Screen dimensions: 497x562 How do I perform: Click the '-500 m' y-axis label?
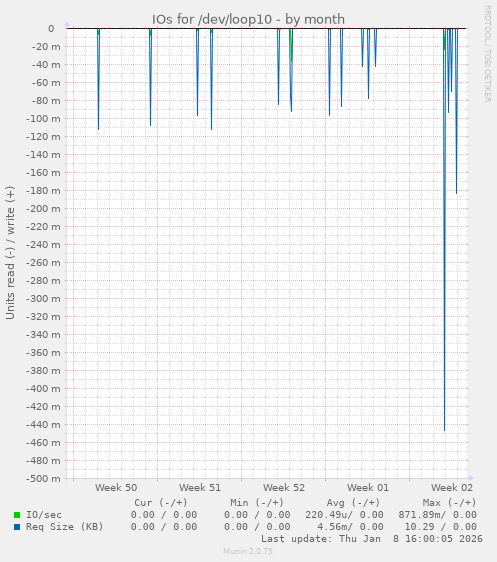point(43,478)
